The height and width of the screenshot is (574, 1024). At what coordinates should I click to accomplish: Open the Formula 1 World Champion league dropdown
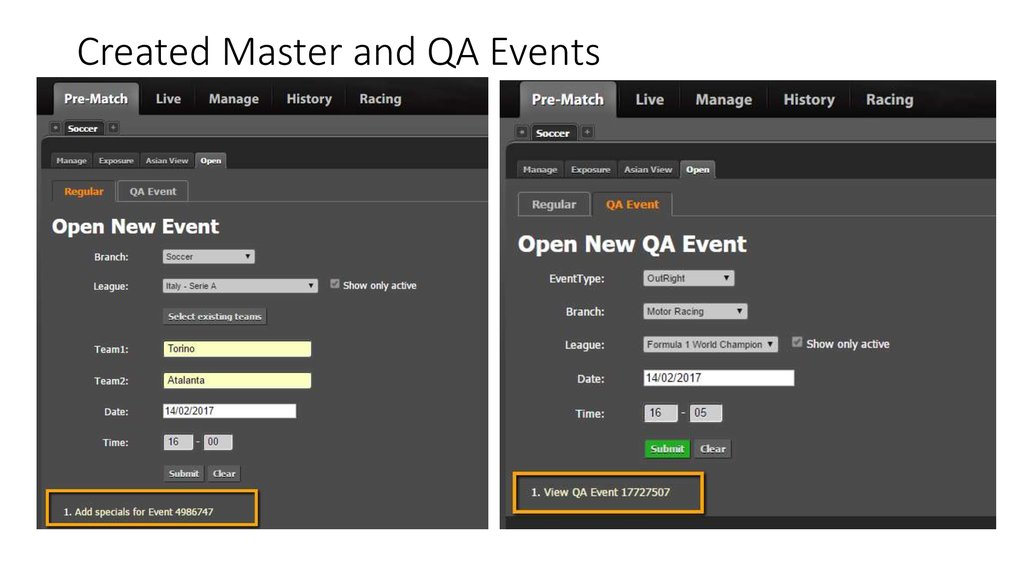pos(711,344)
